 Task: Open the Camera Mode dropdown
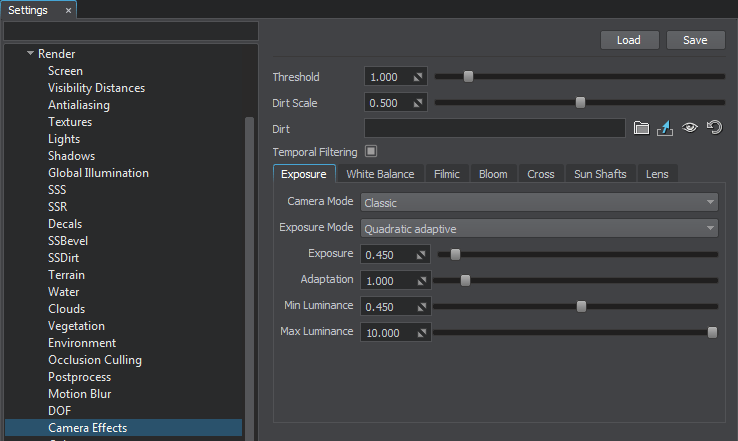click(x=539, y=202)
